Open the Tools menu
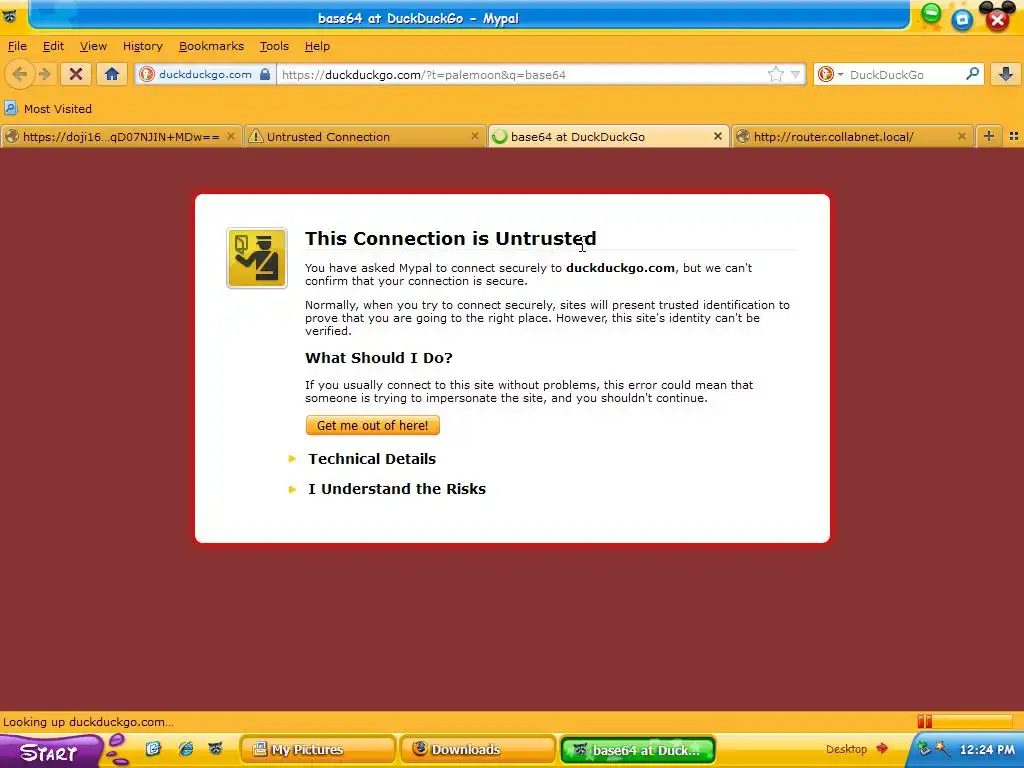Screen dimensions: 1024x768 (x=274, y=46)
